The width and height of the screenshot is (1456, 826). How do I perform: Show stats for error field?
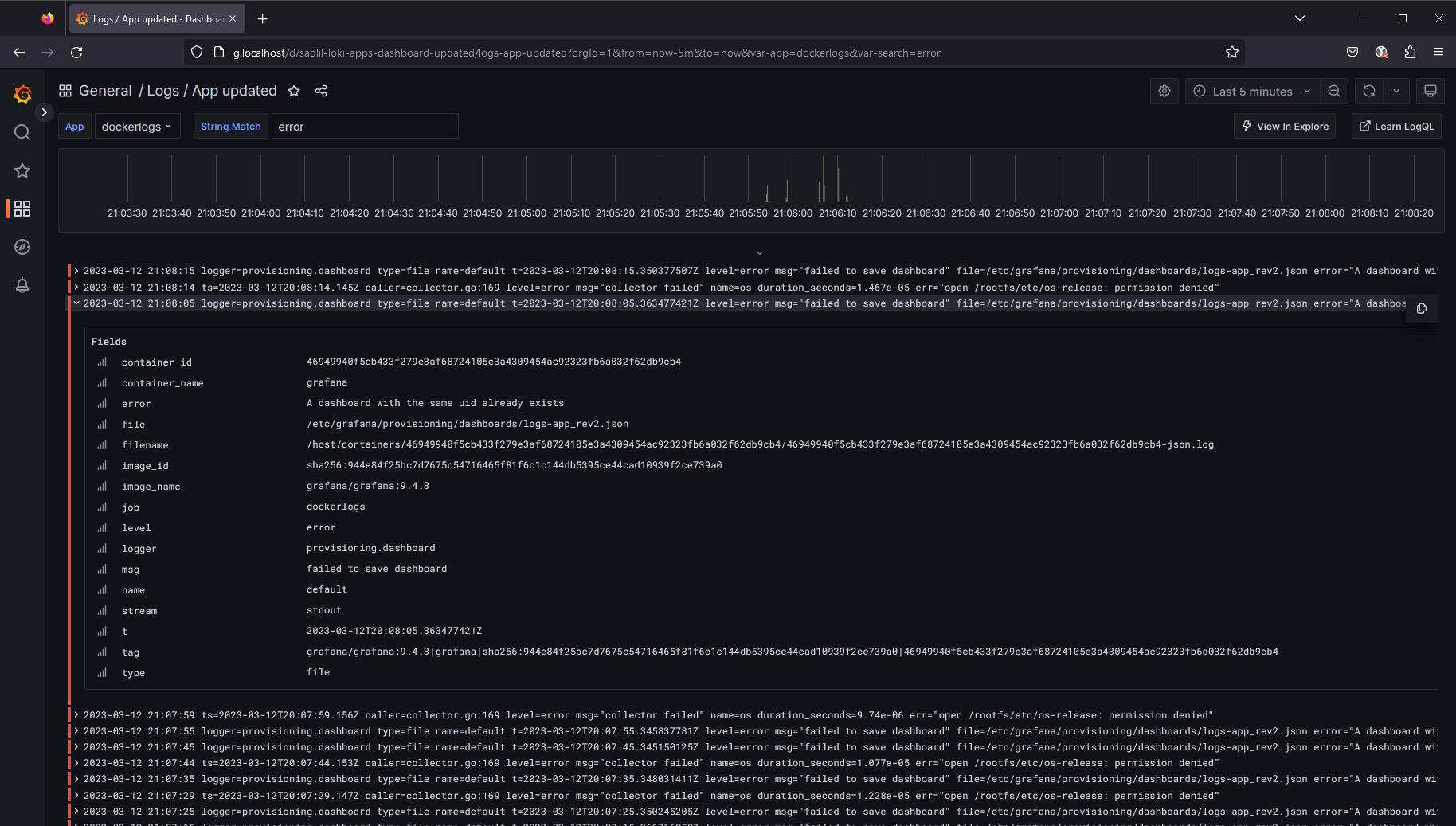coord(102,404)
